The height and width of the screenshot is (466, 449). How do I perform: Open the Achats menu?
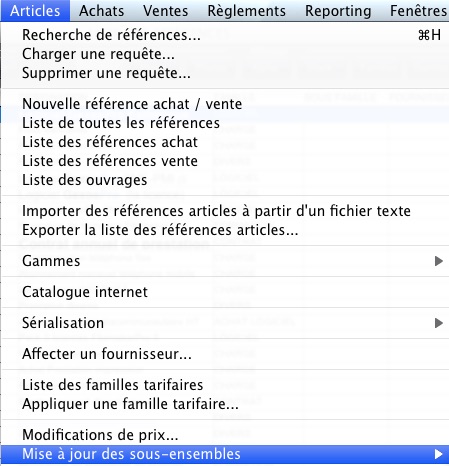(x=101, y=11)
